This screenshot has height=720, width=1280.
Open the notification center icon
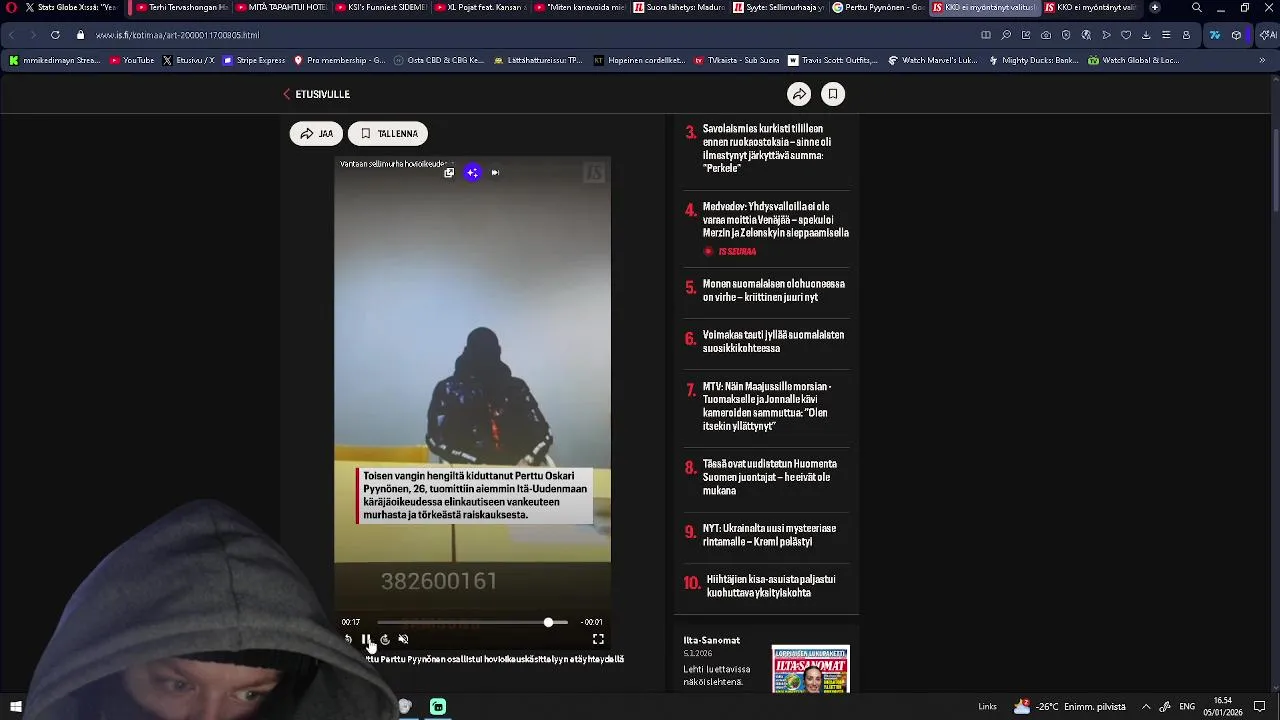[1259, 707]
